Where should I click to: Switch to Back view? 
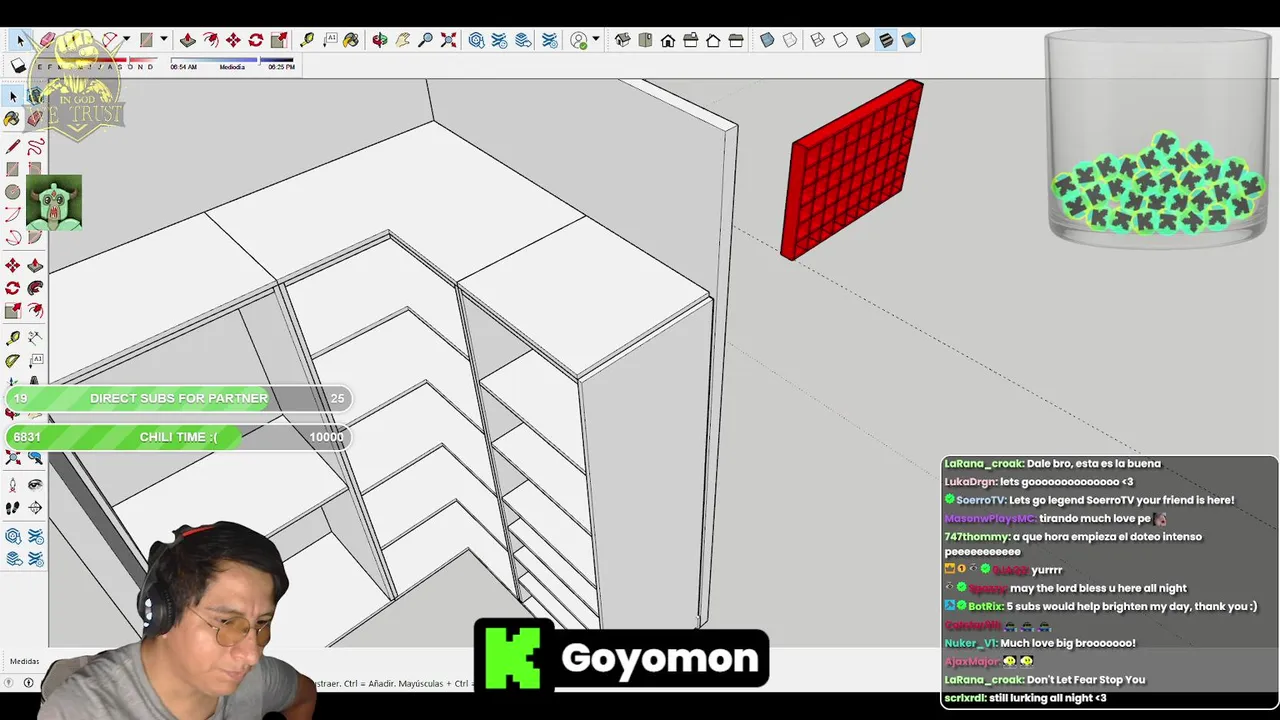coord(713,40)
